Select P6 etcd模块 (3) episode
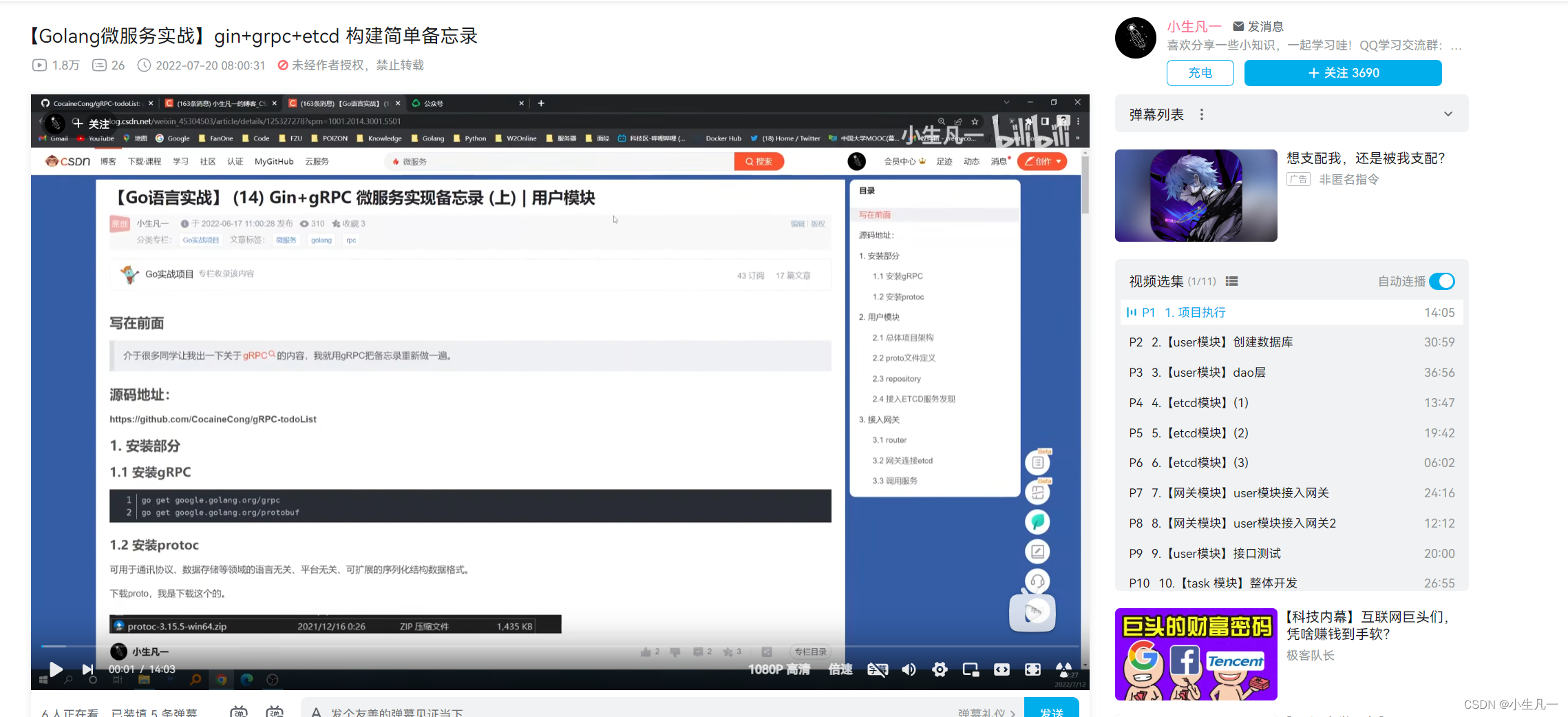 coord(1292,463)
